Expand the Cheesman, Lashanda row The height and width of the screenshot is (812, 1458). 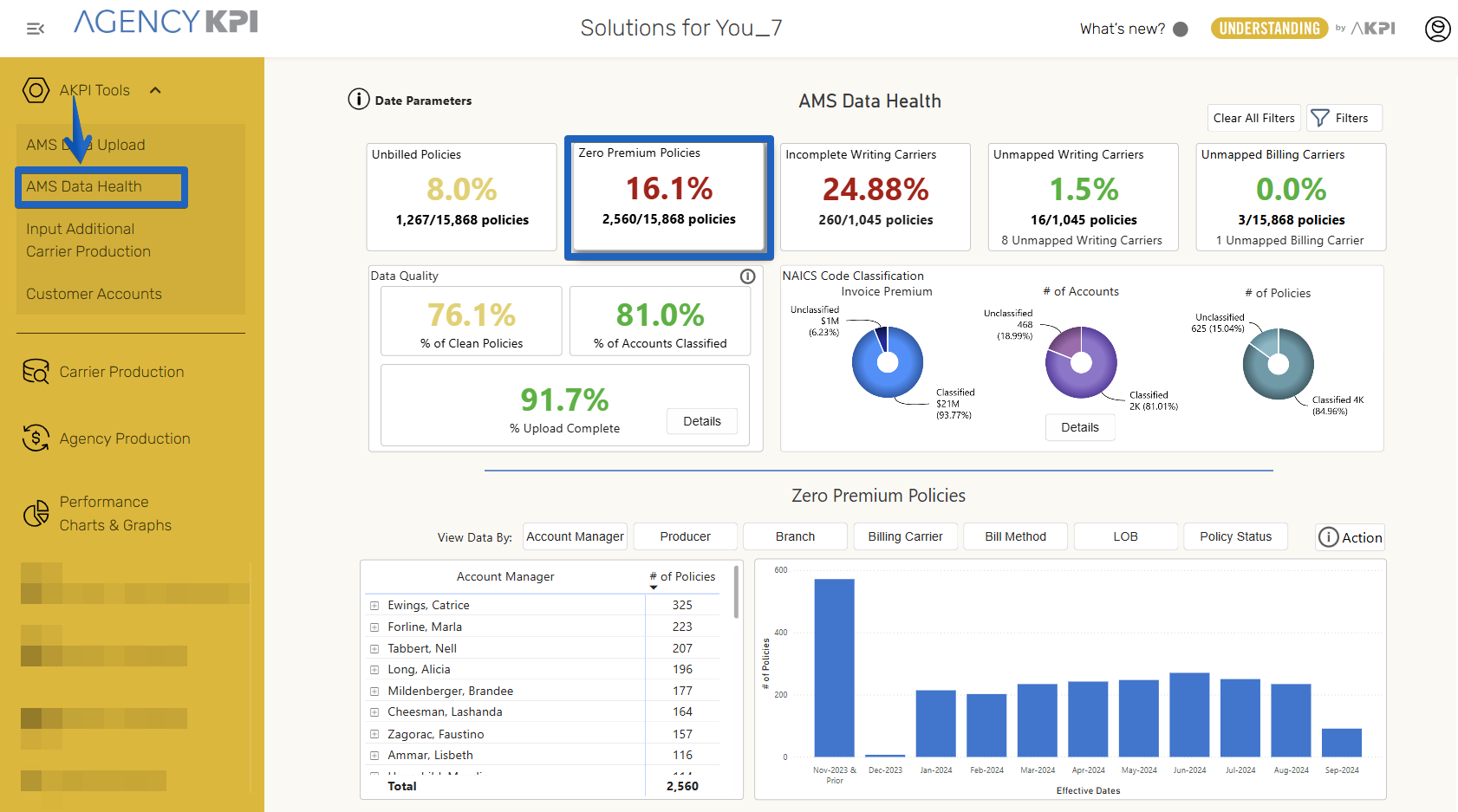(374, 712)
